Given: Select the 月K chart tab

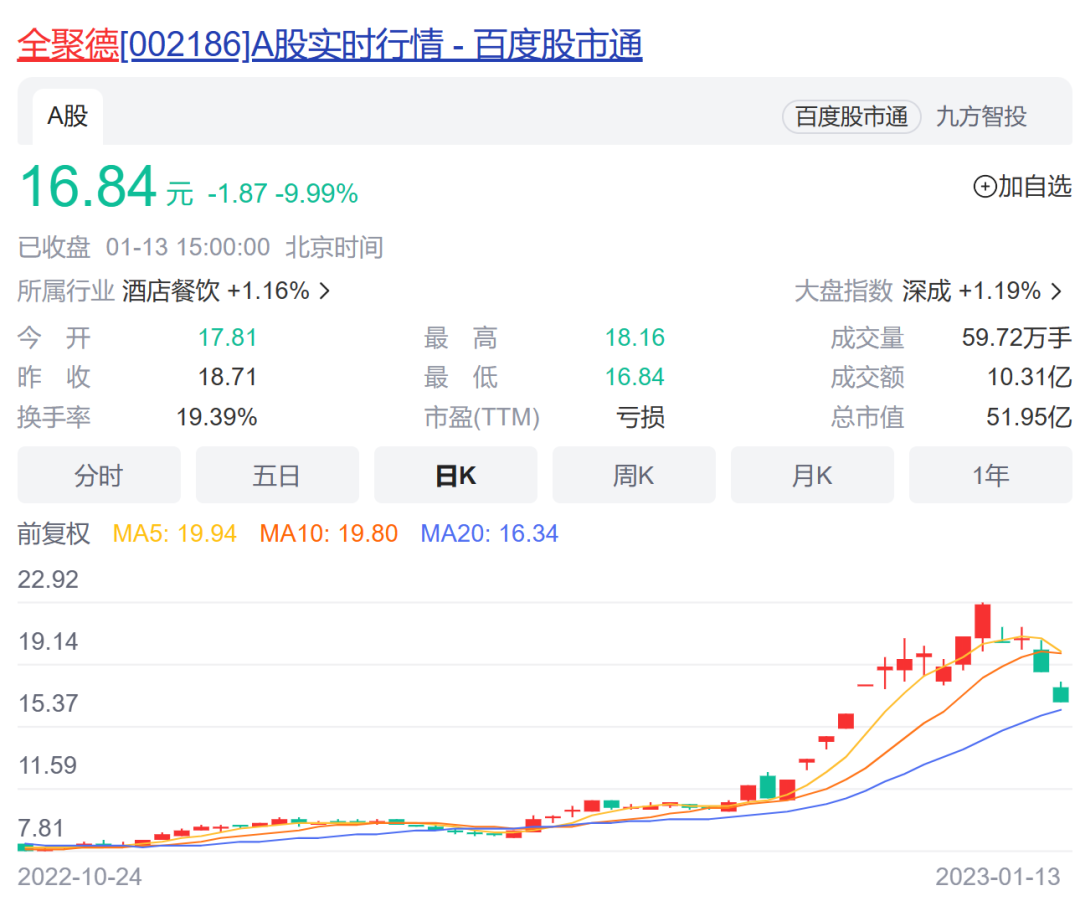Looking at the screenshot, I should click(x=812, y=475).
